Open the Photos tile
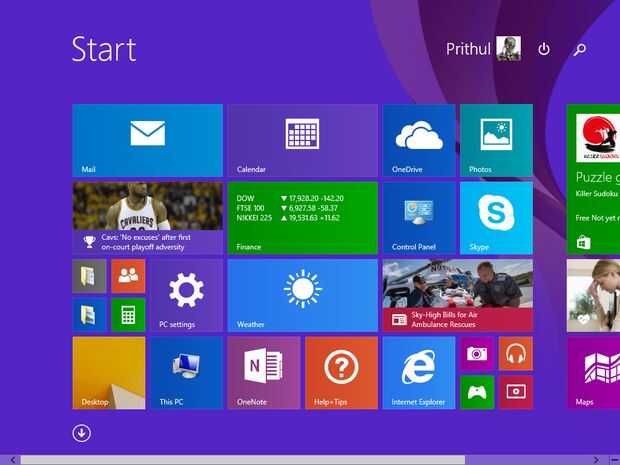 (x=496, y=140)
